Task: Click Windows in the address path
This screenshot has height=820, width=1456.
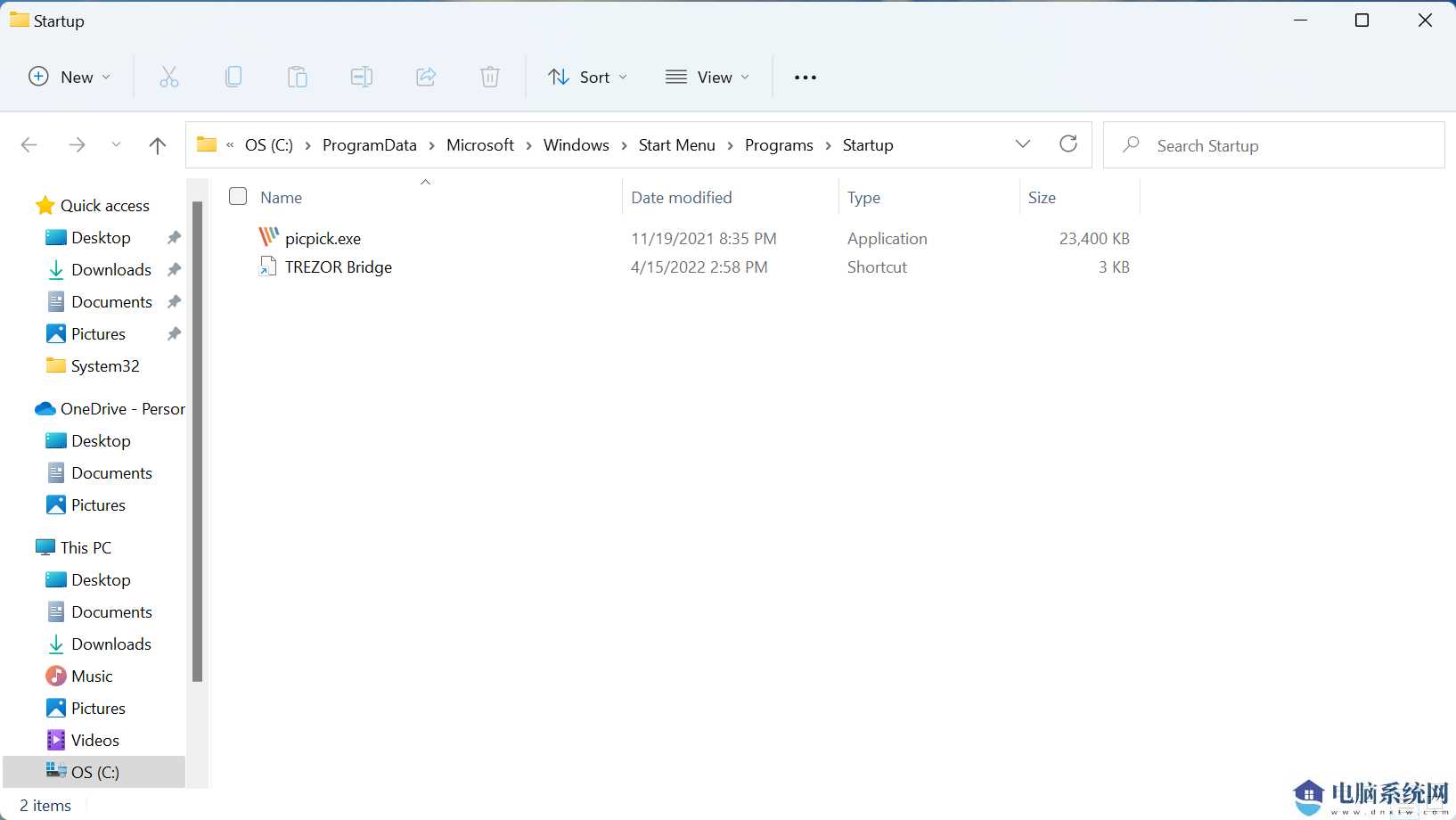Action: click(x=577, y=145)
